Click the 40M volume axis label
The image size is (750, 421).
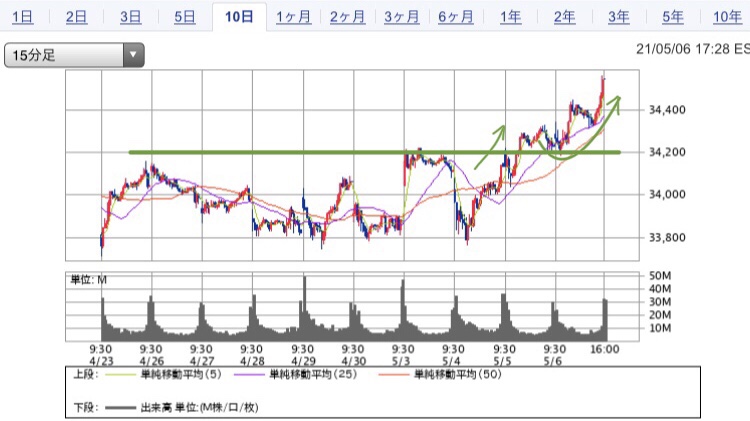[660, 288]
